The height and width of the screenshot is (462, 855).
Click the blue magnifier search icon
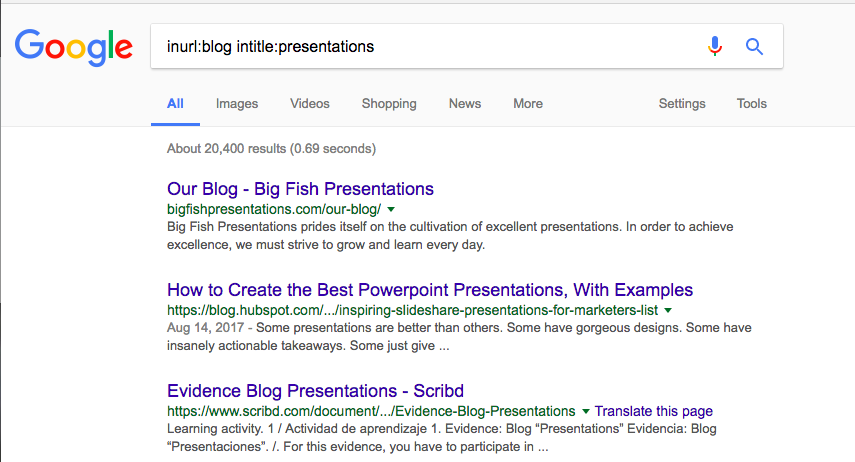pyautogui.click(x=754, y=46)
